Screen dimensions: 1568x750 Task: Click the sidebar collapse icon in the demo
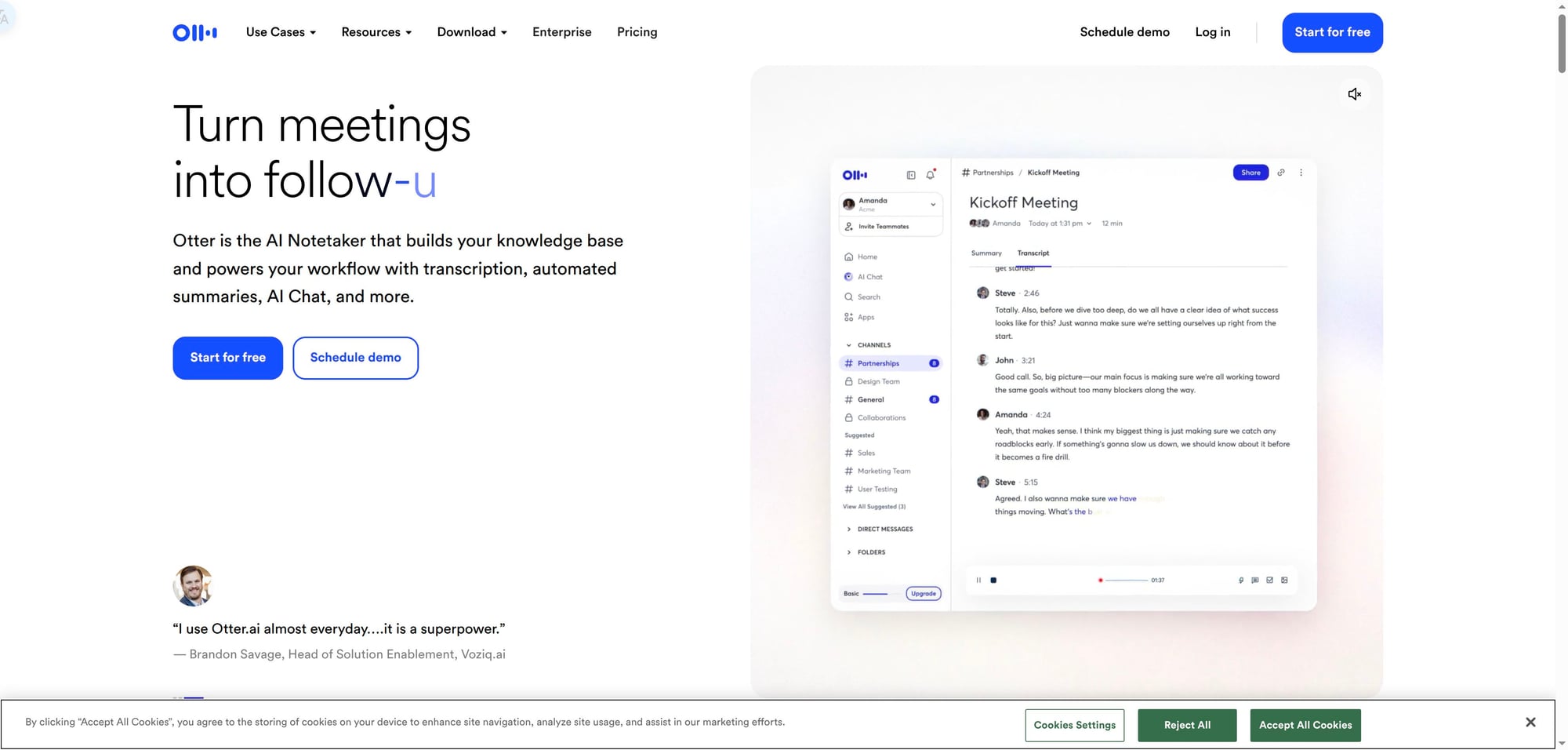(x=911, y=175)
